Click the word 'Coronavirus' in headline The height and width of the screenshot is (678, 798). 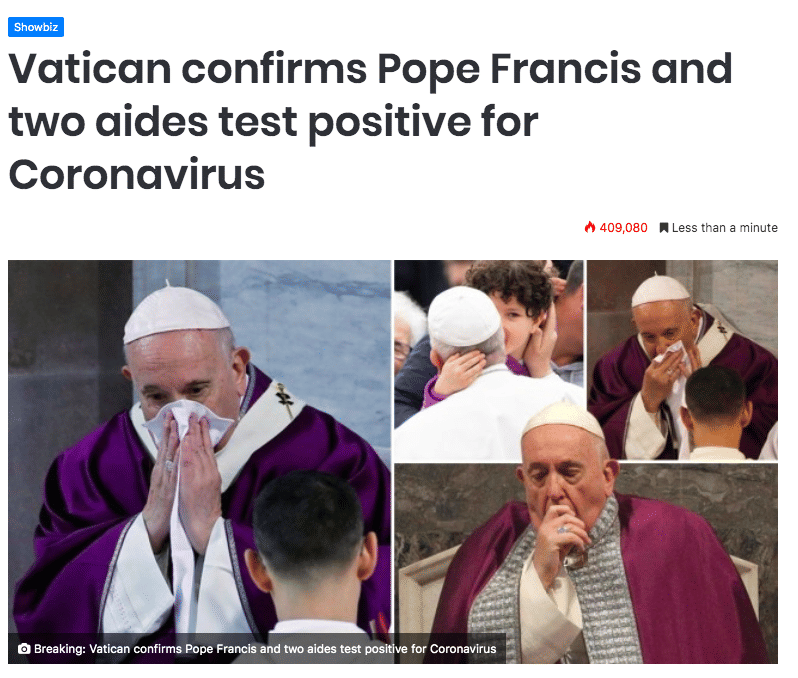click(x=136, y=175)
